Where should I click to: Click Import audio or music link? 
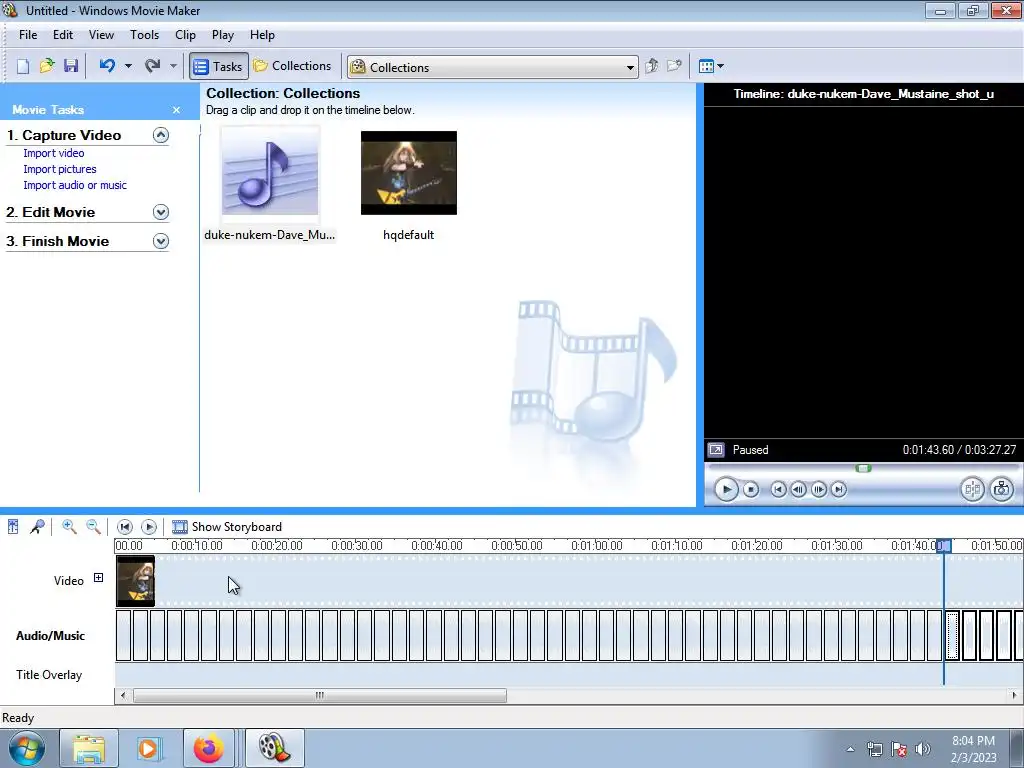[x=75, y=185]
